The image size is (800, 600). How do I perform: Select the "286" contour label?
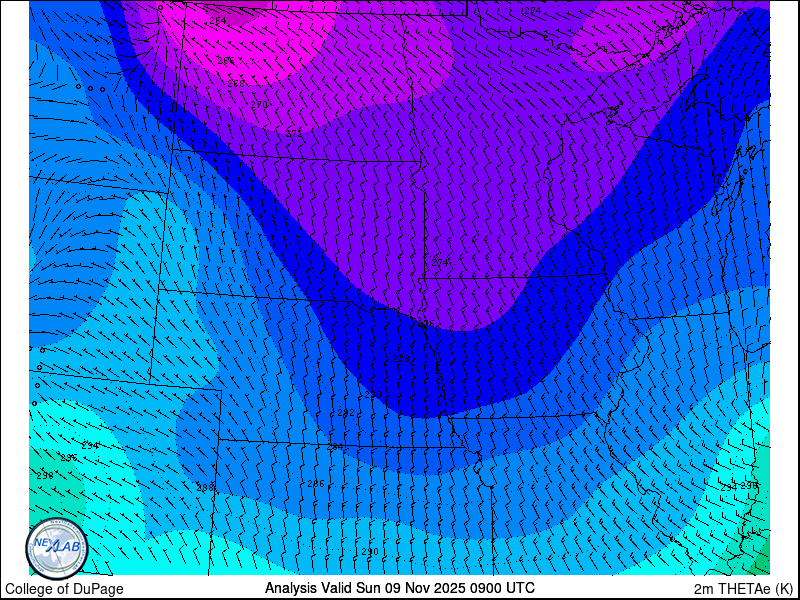point(316,484)
